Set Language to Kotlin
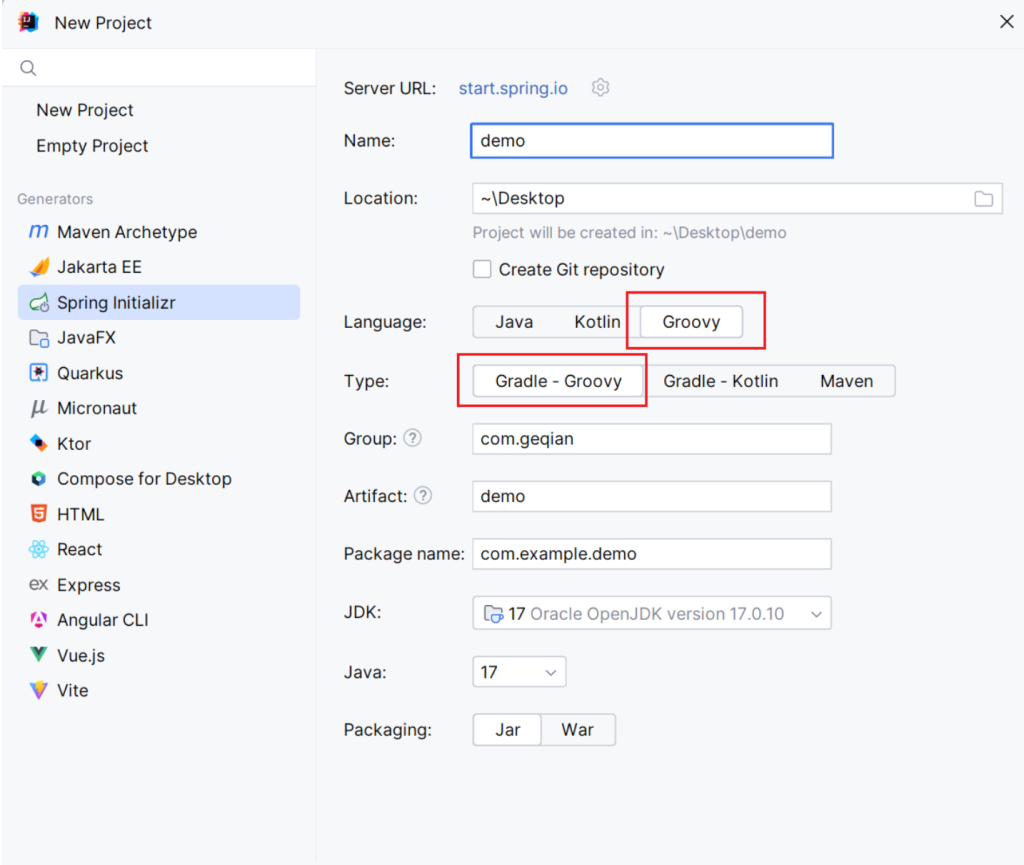This screenshot has width=1024, height=865. [597, 322]
